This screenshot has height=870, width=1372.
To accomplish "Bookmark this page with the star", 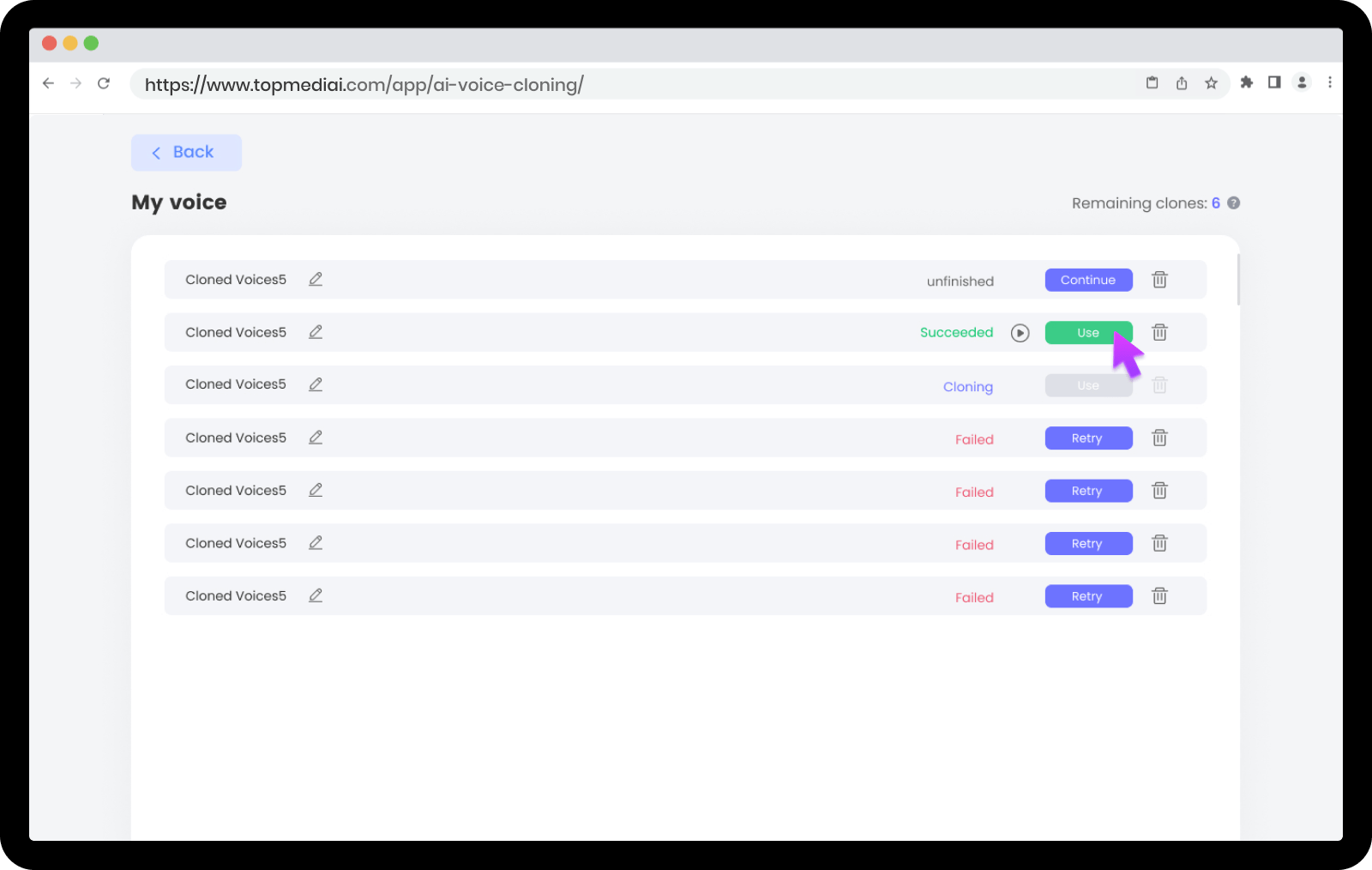I will pos(1211,83).
